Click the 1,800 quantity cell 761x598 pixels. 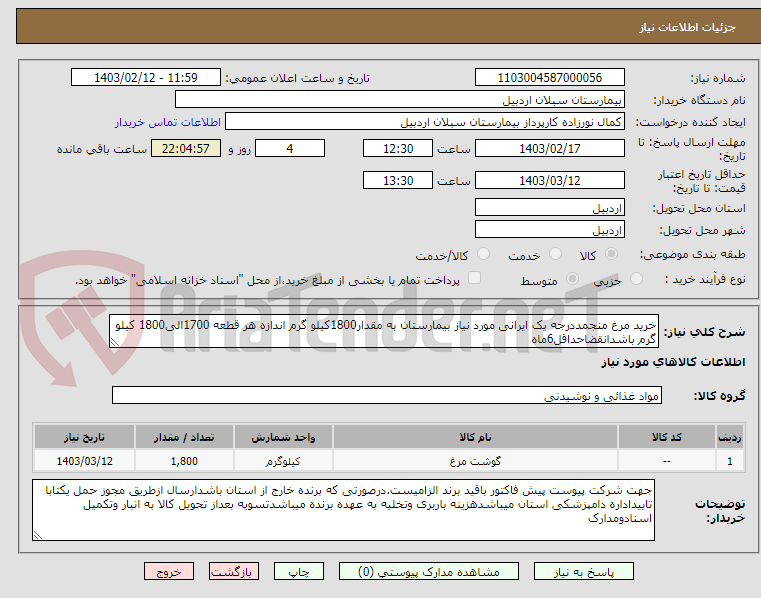(x=184, y=461)
